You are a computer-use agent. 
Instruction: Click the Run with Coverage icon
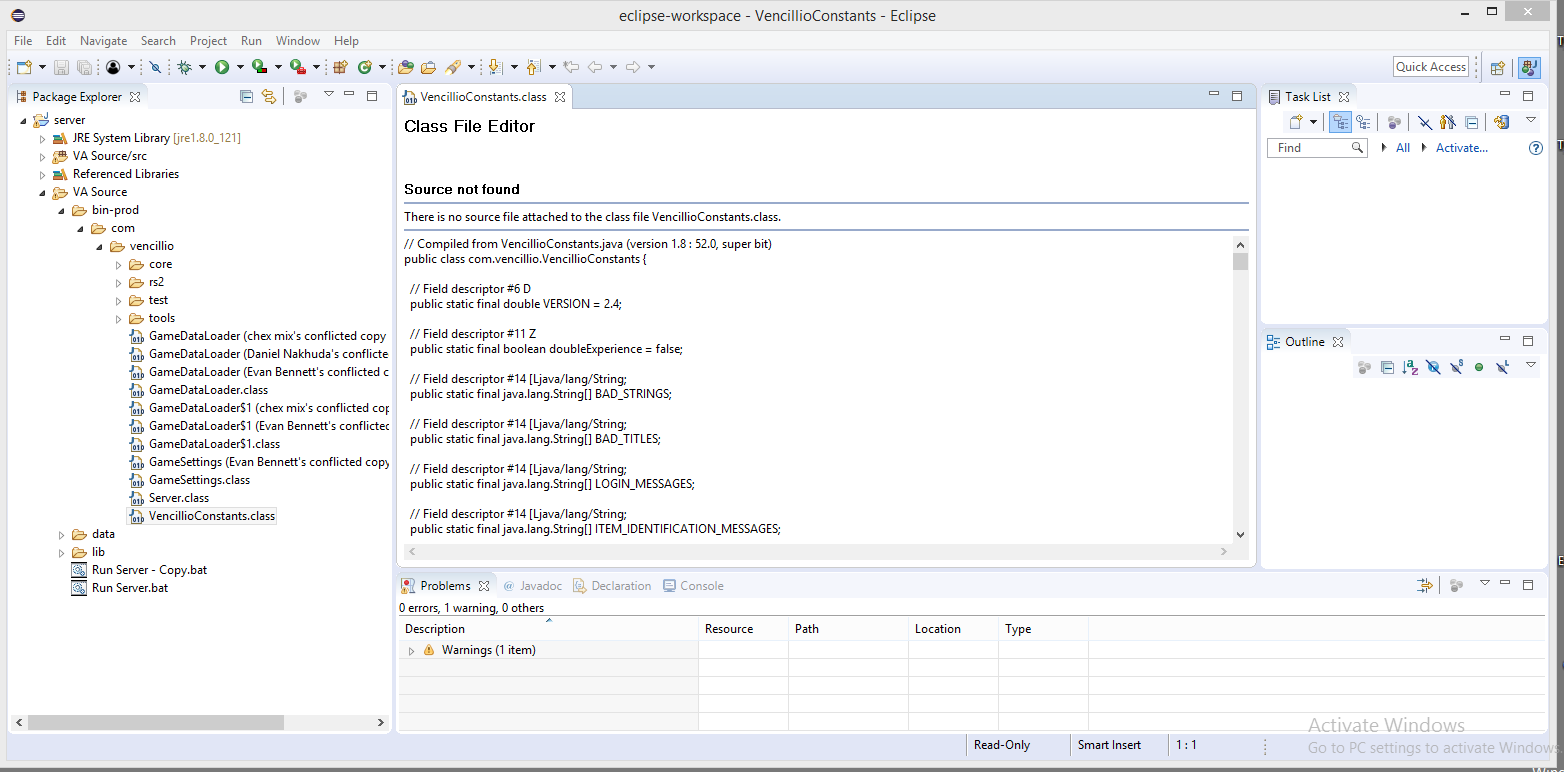point(259,67)
